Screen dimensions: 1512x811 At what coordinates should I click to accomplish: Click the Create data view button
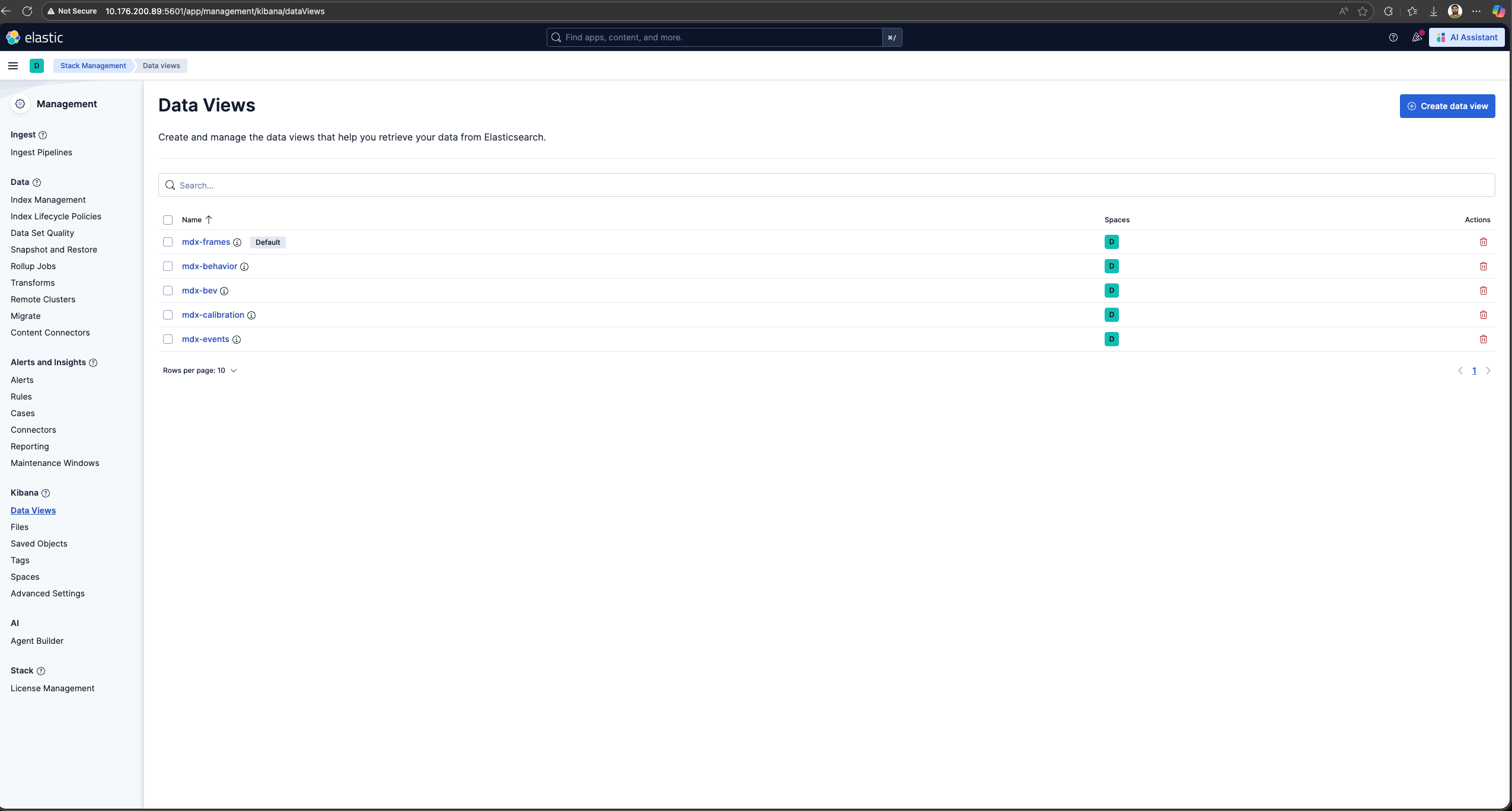point(1447,106)
